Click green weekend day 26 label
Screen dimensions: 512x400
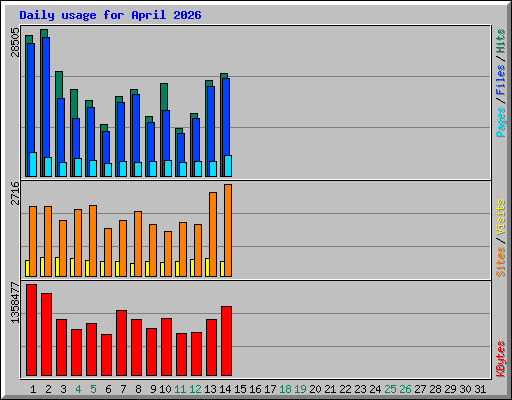[405, 389]
